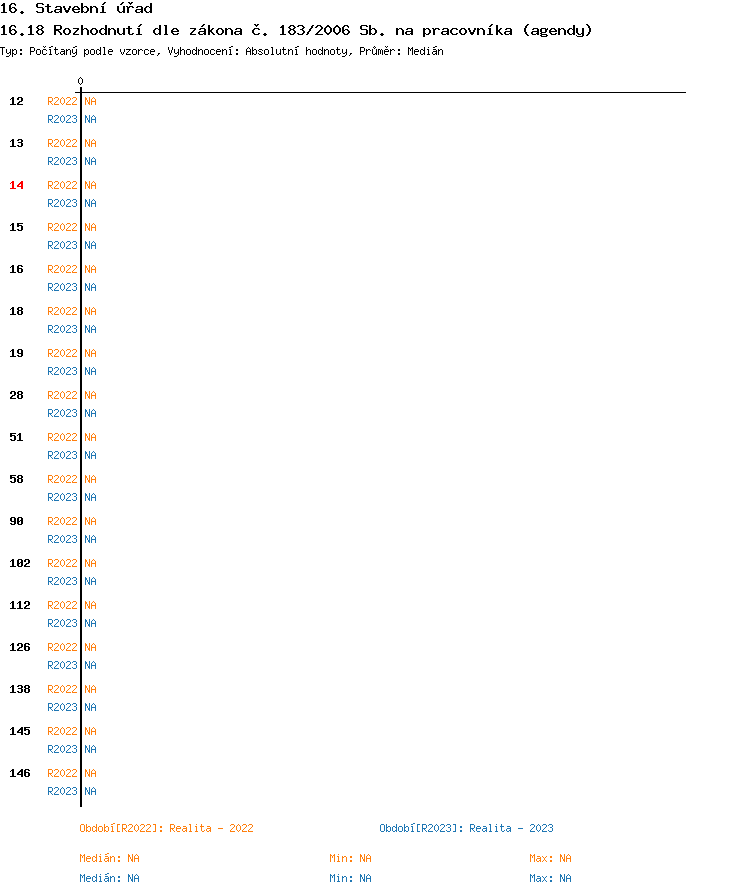Screen dimensions: 750x896
Task: Click the axis zero tick label
Action: click(x=81, y=81)
